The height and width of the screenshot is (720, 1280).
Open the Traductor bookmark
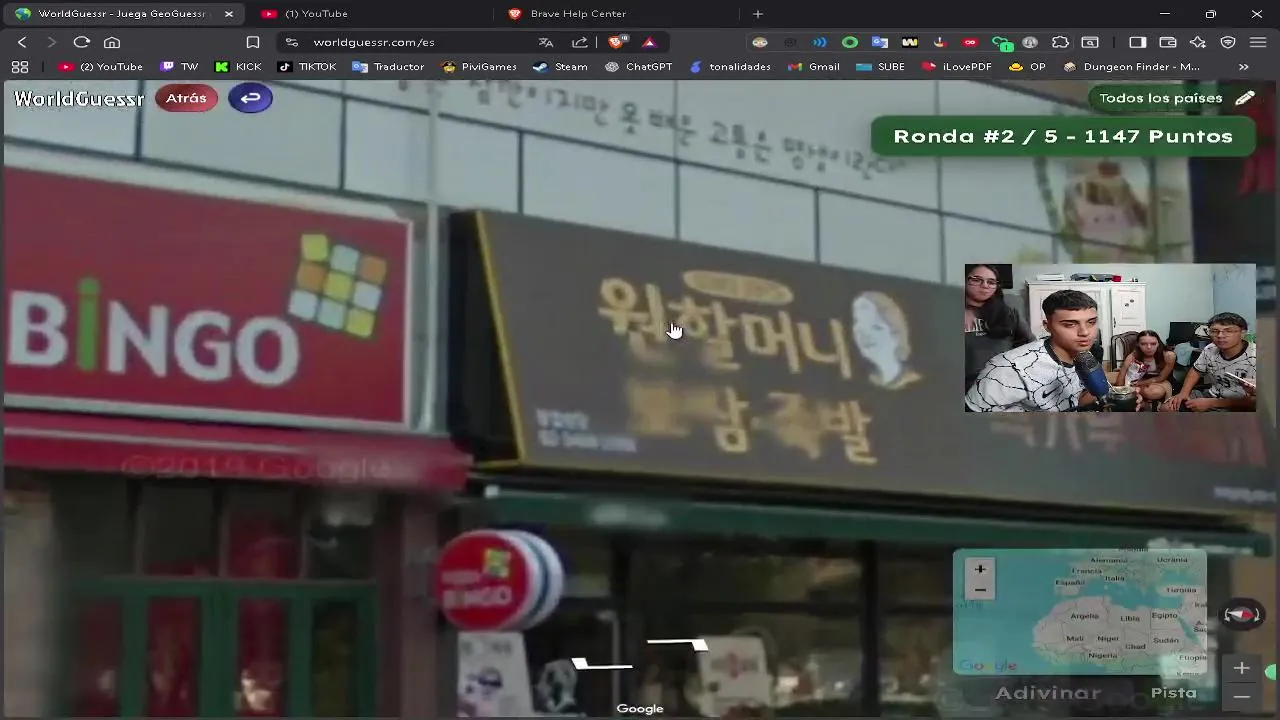389,67
